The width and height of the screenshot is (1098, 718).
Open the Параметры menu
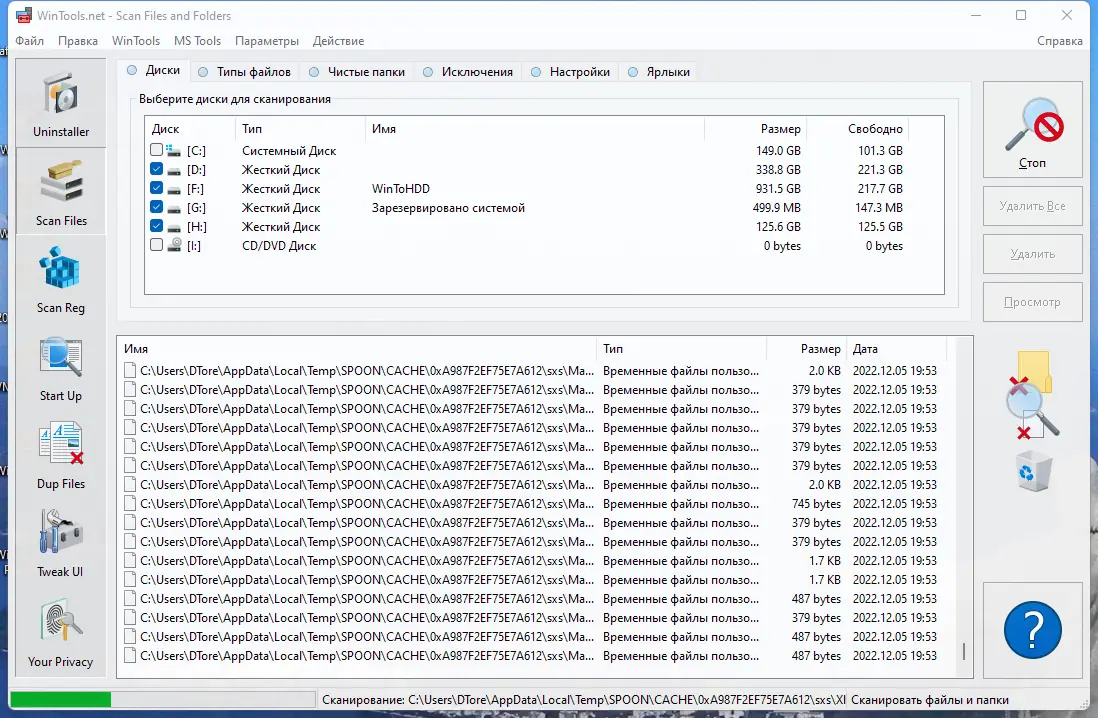(267, 41)
